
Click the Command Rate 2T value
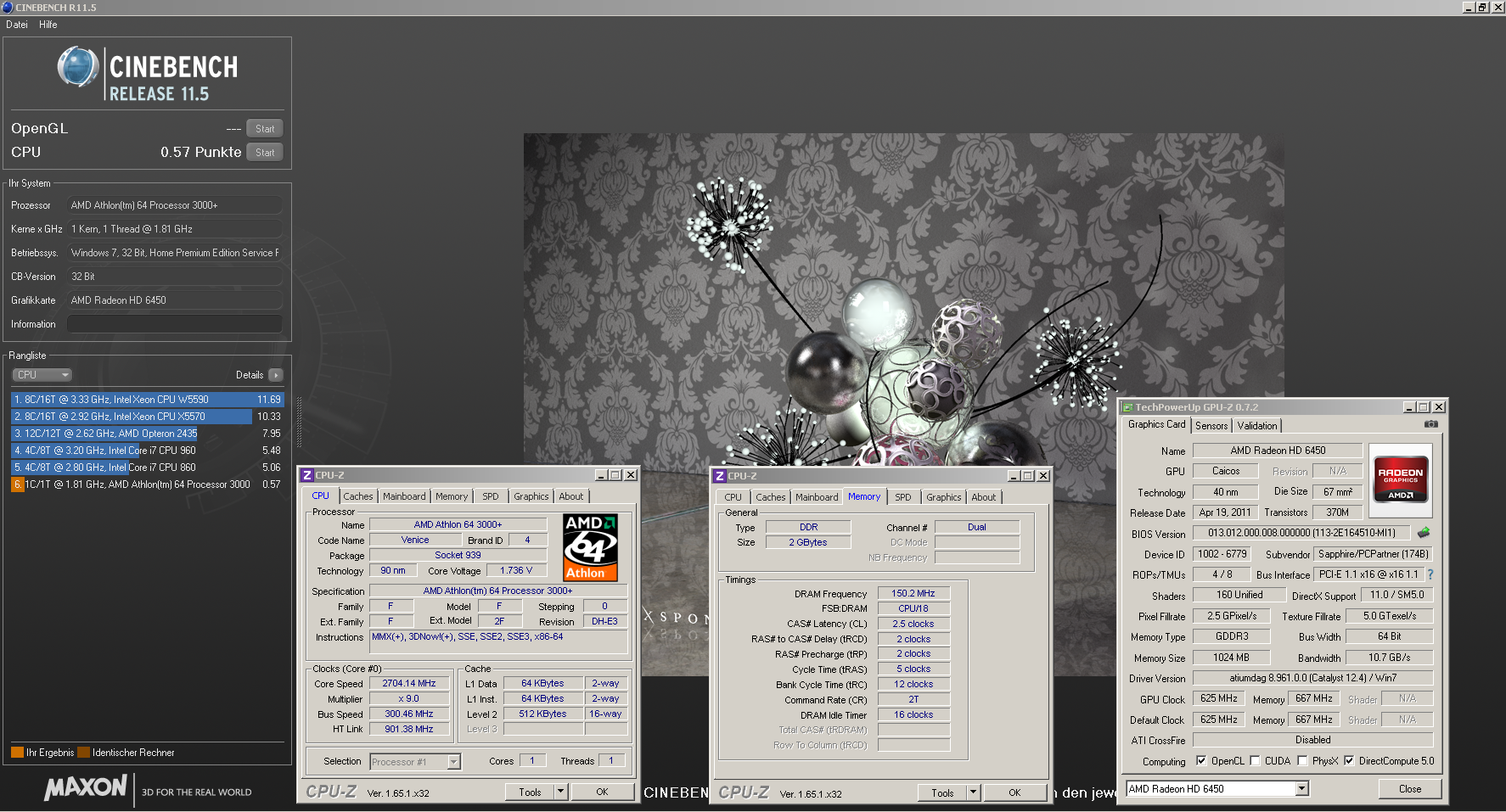(913, 700)
